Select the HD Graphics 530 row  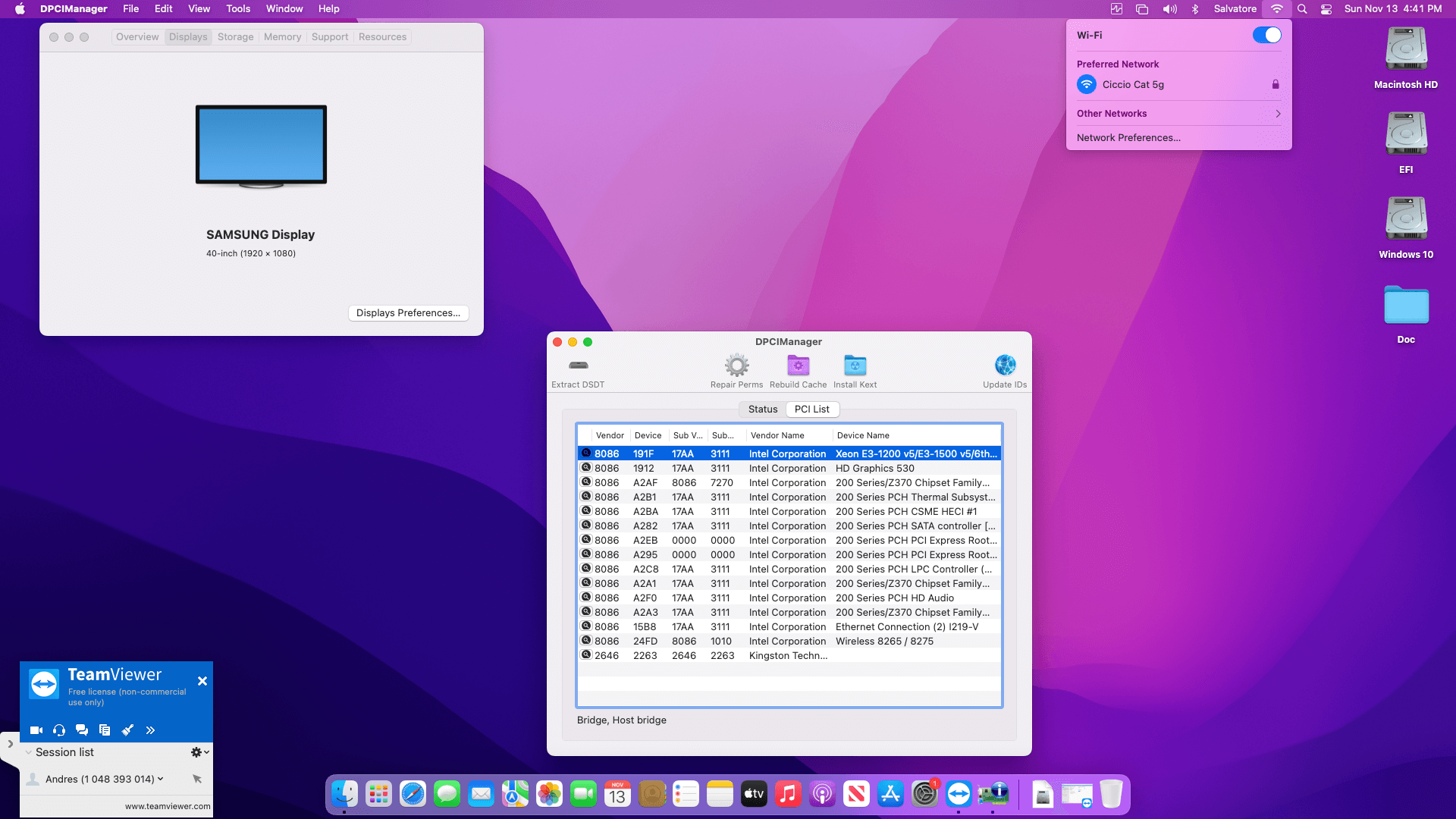789,469
